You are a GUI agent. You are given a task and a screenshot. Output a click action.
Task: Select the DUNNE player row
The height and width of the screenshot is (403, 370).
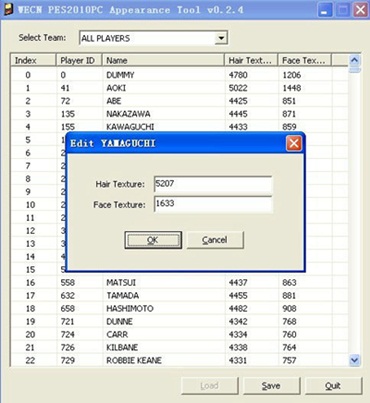coord(179,322)
